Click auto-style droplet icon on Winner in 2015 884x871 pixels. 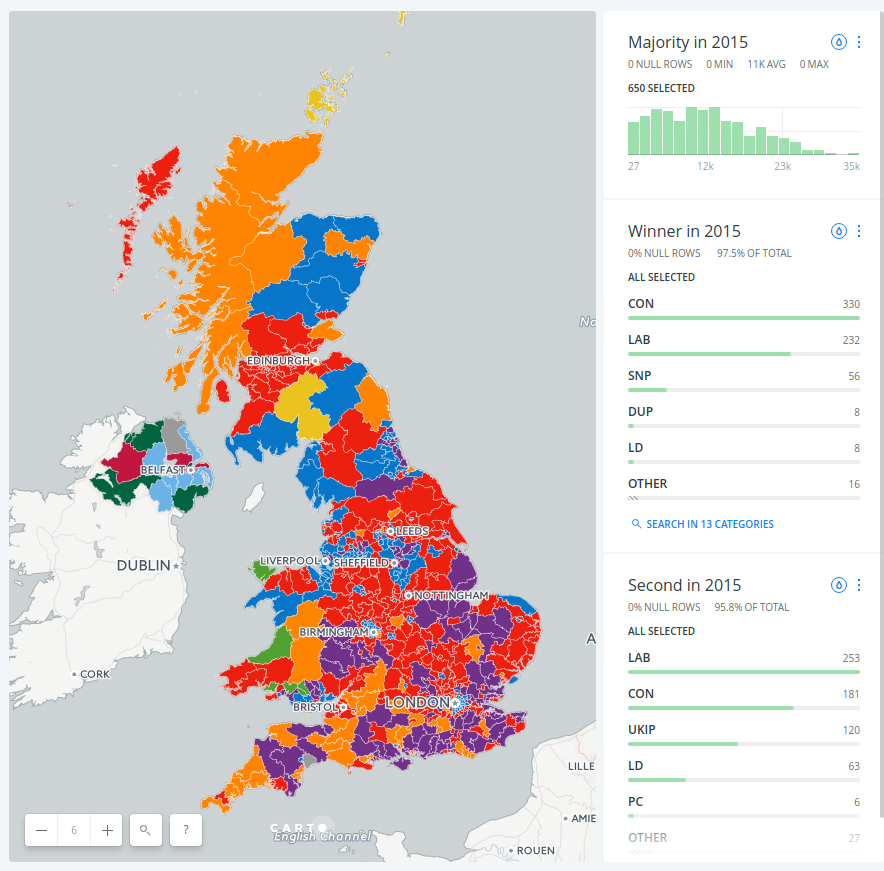coord(837,231)
